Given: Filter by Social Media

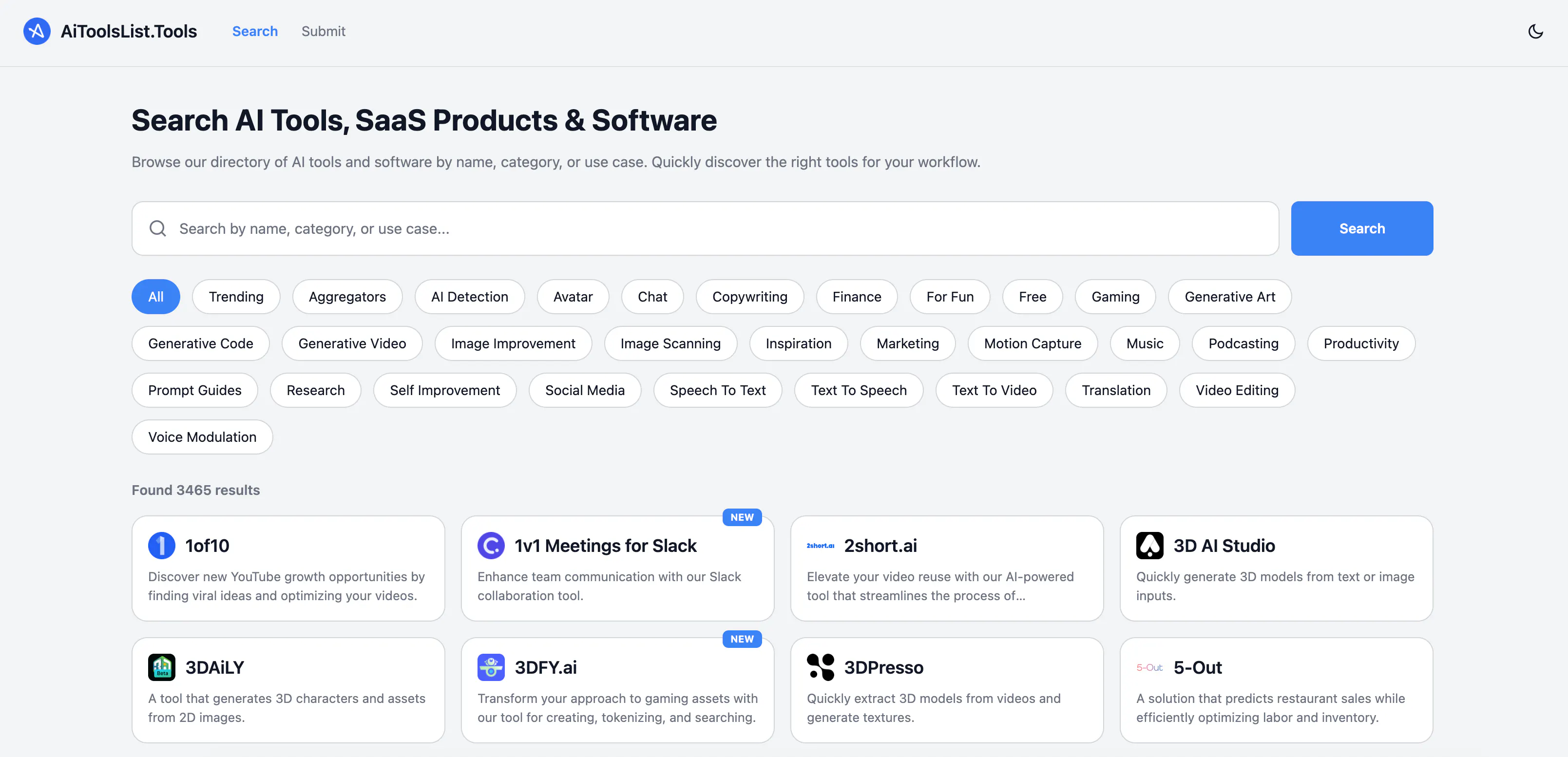Looking at the screenshot, I should 584,390.
